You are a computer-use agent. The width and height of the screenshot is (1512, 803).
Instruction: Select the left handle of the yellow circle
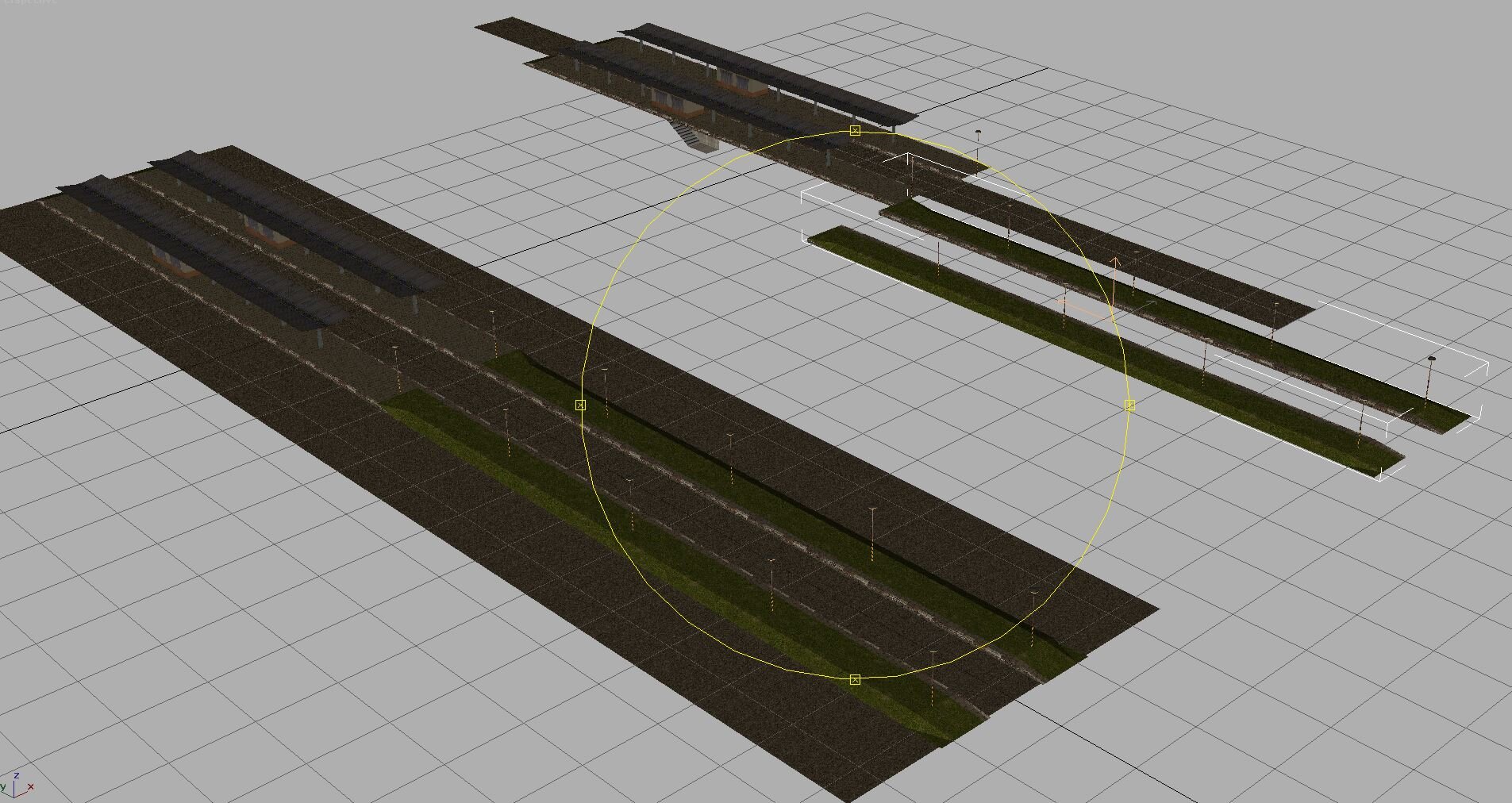click(580, 405)
